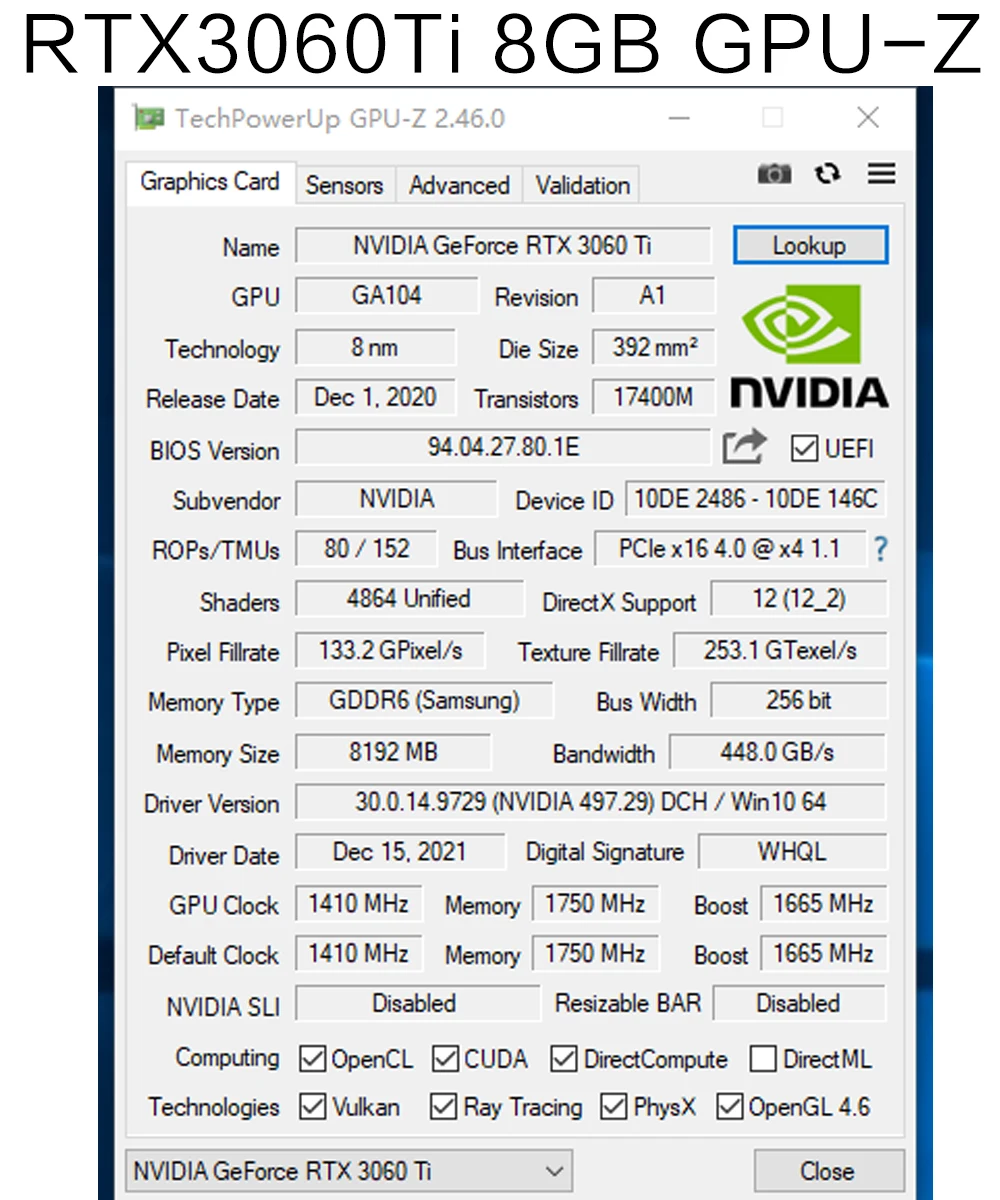This screenshot has width=1000, height=1200.
Task: Close the GPU-Z window via X
Action: click(x=867, y=118)
